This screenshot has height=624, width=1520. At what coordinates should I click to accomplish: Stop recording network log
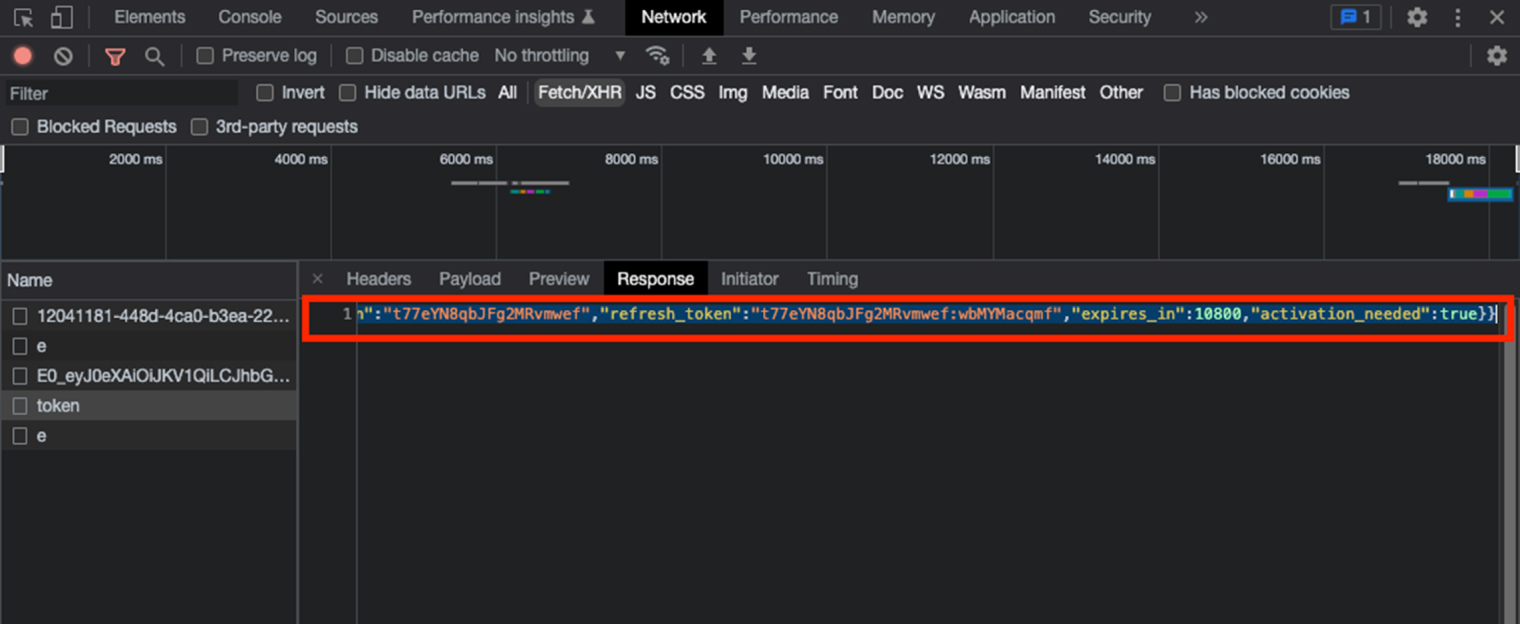[23, 56]
